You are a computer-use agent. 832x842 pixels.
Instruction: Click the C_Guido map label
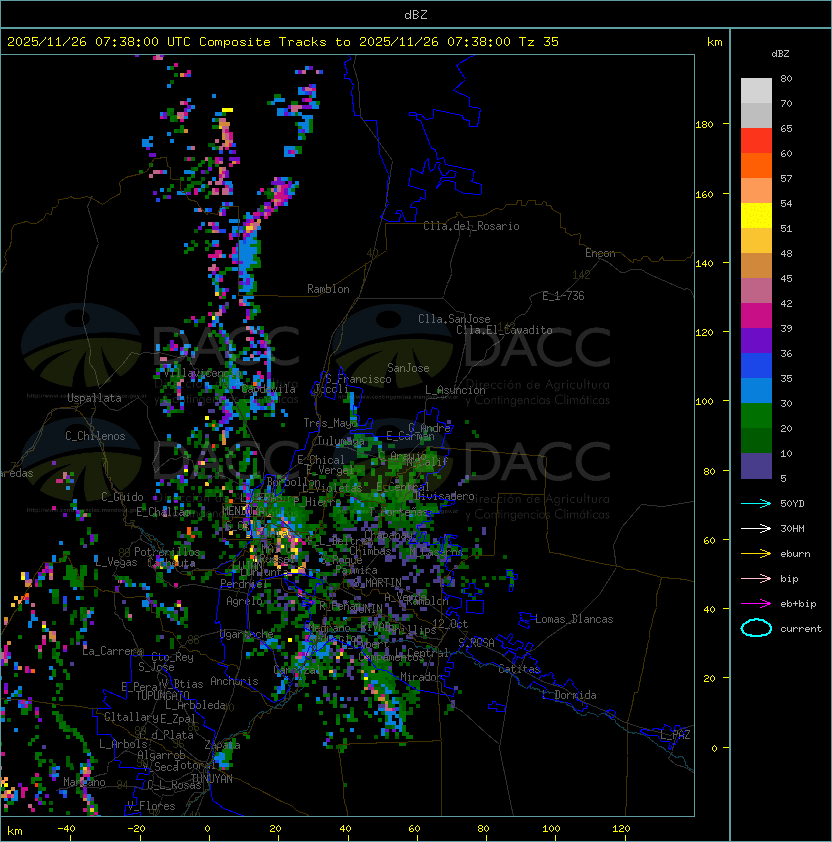click(x=122, y=497)
